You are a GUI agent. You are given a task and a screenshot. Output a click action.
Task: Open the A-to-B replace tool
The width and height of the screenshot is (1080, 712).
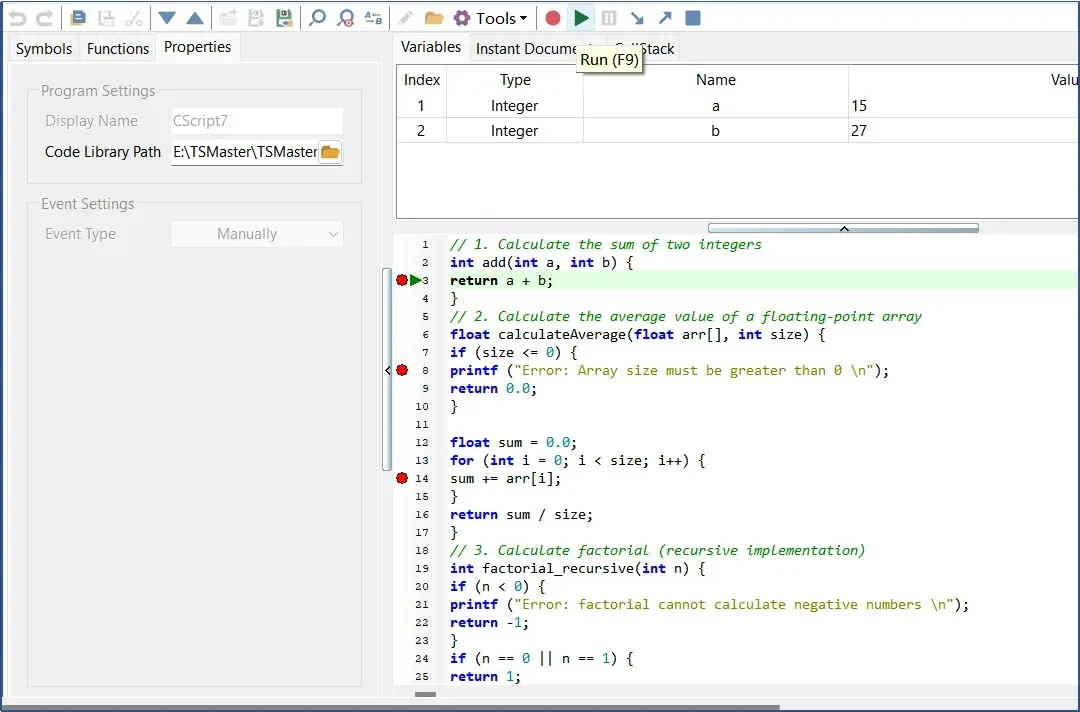tap(373, 19)
